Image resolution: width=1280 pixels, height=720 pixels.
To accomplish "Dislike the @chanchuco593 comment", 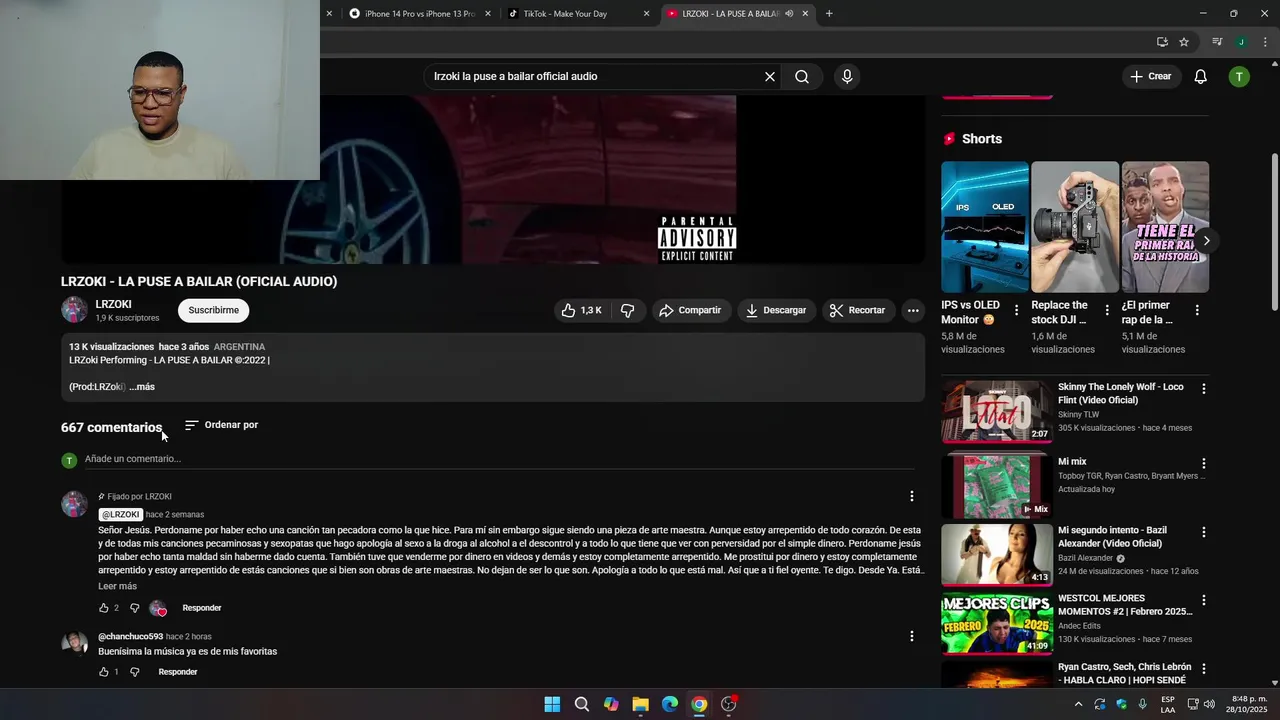I will pyautogui.click(x=135, y=672).
